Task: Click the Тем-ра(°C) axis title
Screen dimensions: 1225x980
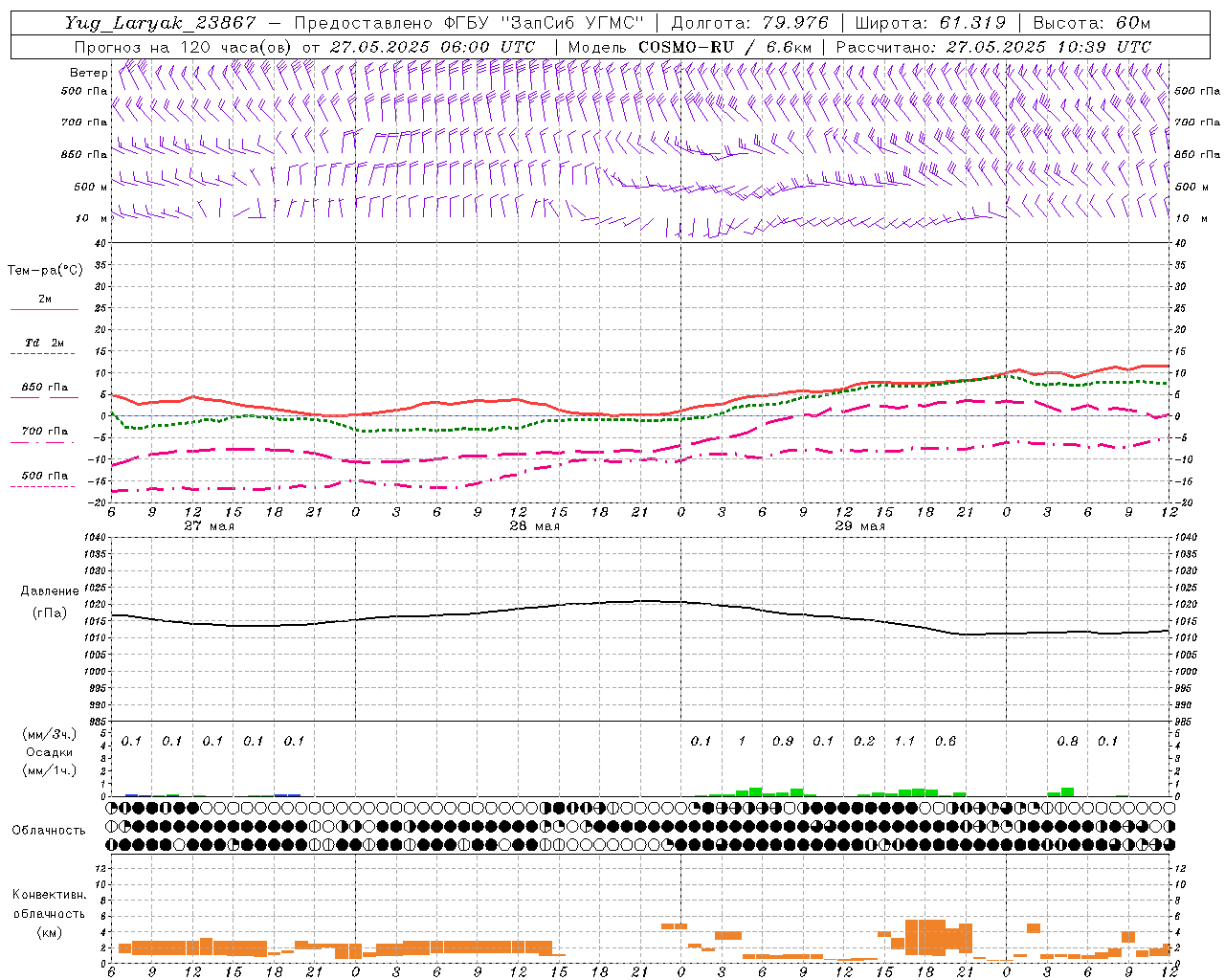Action: click(x=45, y=271)
